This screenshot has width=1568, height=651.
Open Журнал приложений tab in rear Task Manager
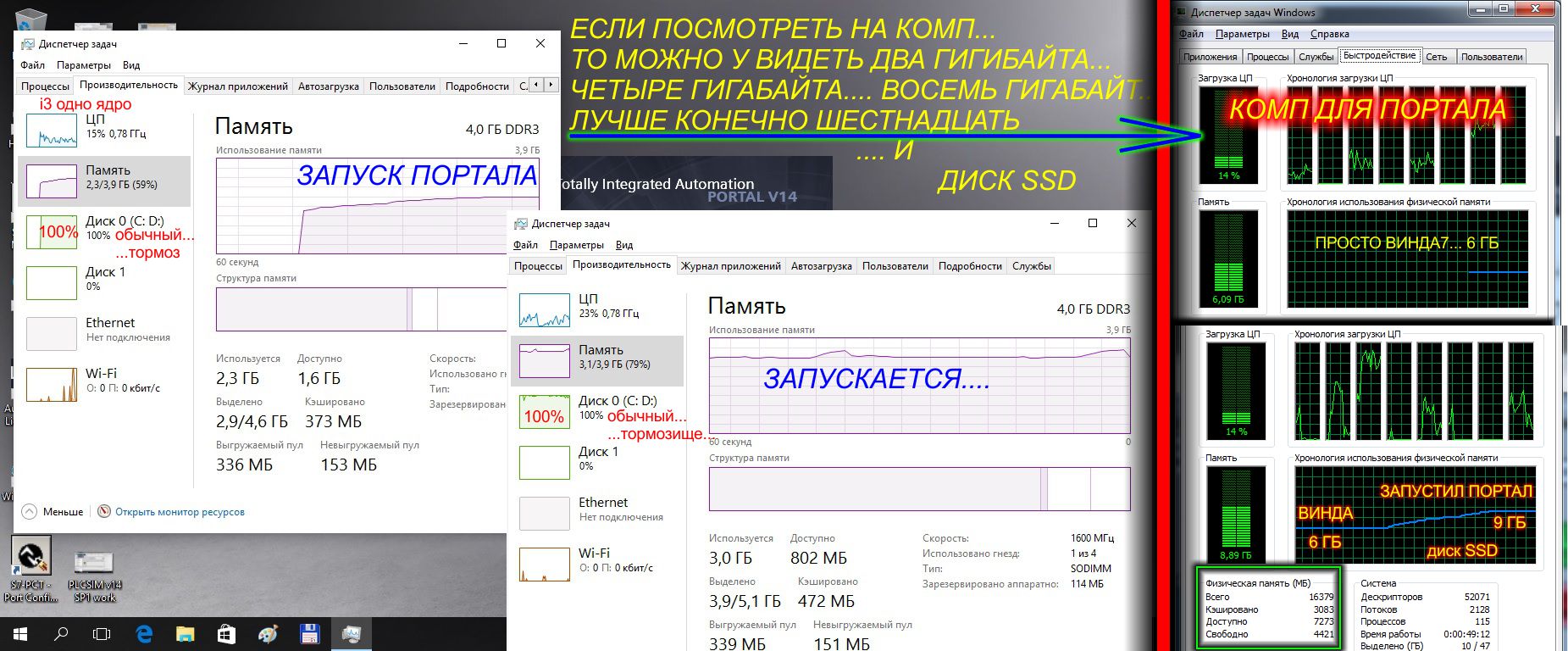[238, 86]
